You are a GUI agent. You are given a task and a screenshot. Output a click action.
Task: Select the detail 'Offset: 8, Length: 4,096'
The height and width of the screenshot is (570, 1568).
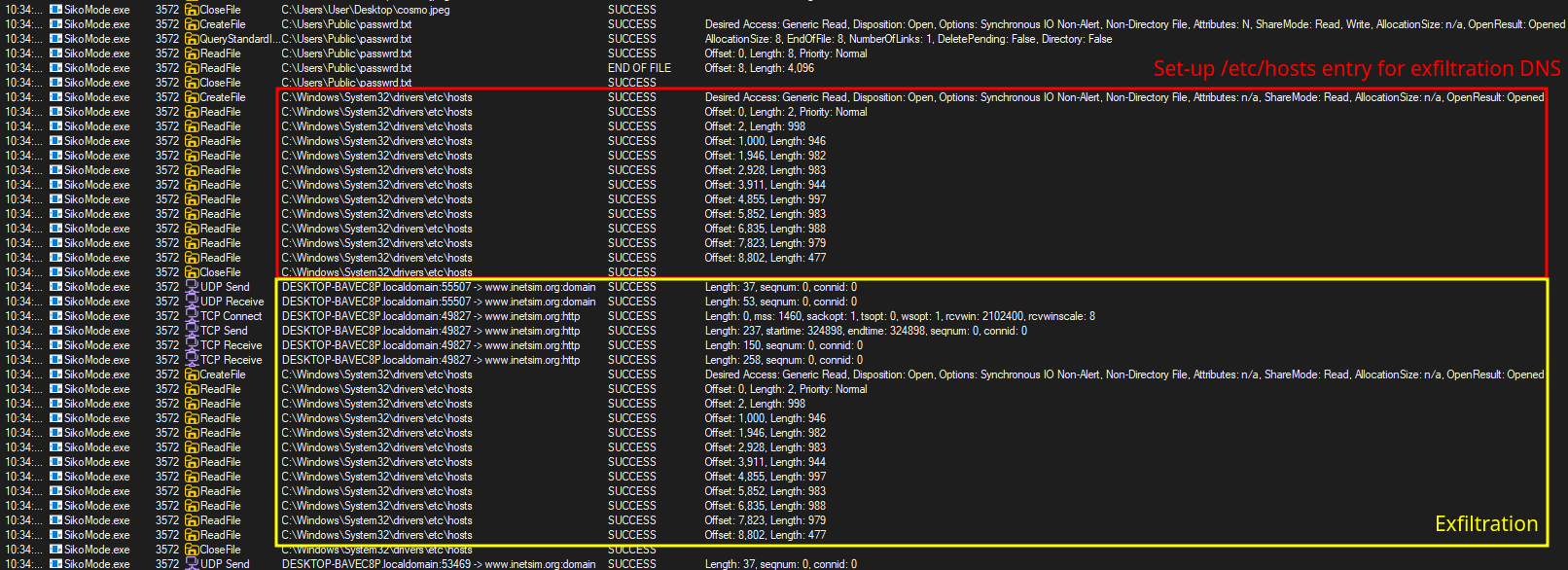[x=760, y=68]
